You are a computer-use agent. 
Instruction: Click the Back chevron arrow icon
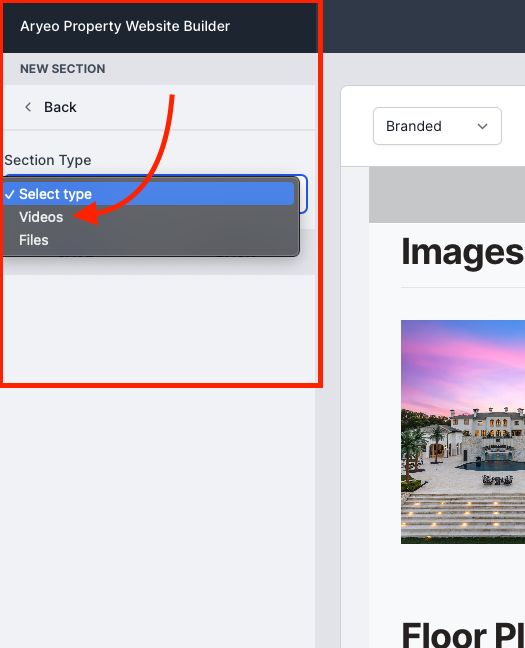point(28,107)
